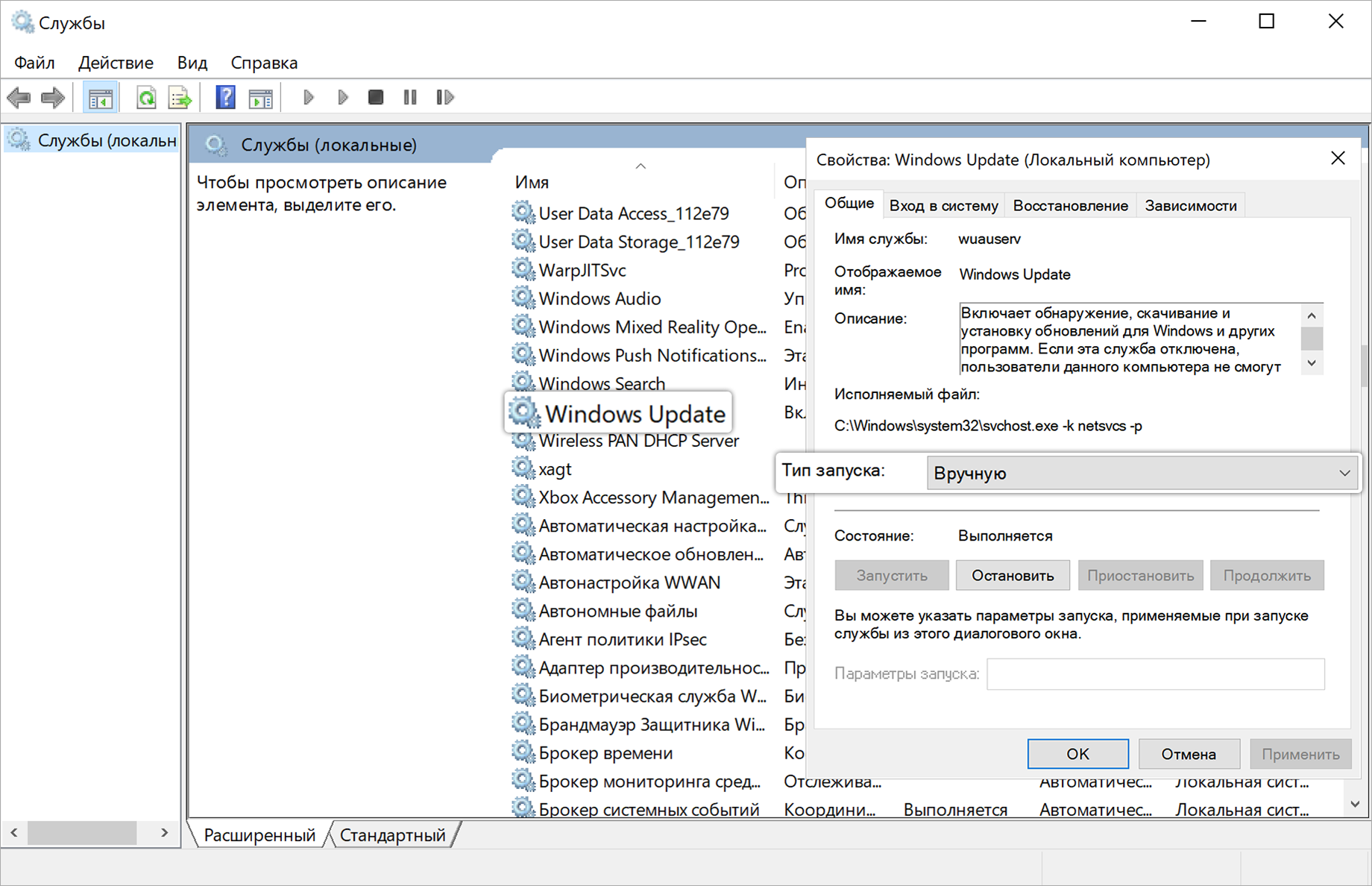
Task: Click the Приостановить button
Action: click(1140, 575)
